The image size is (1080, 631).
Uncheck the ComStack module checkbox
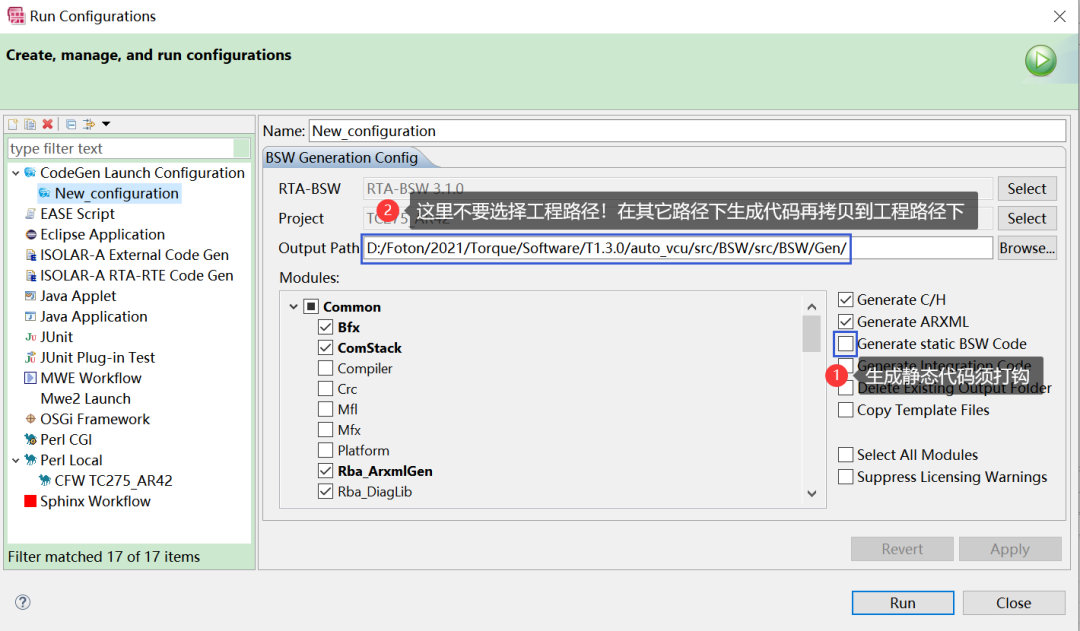click(x=326, y=348)
